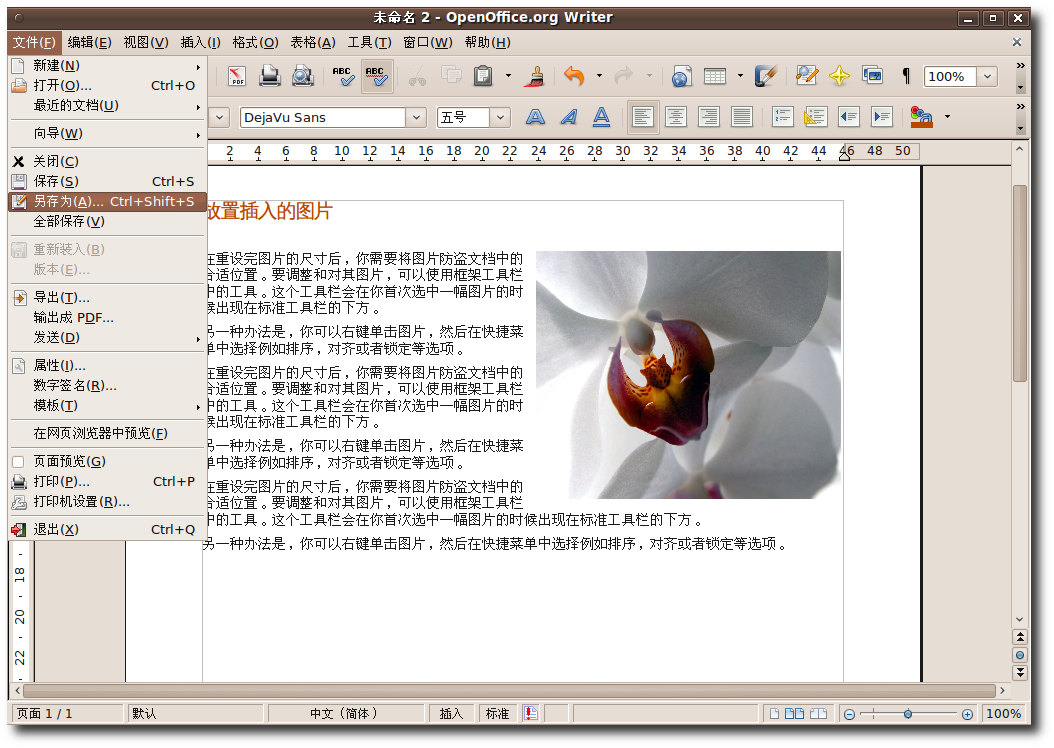This screenshot has width=1054, height=748.
Task: Open the Navigator star icon
Action: pyautogui.click(x=839, y=76)
